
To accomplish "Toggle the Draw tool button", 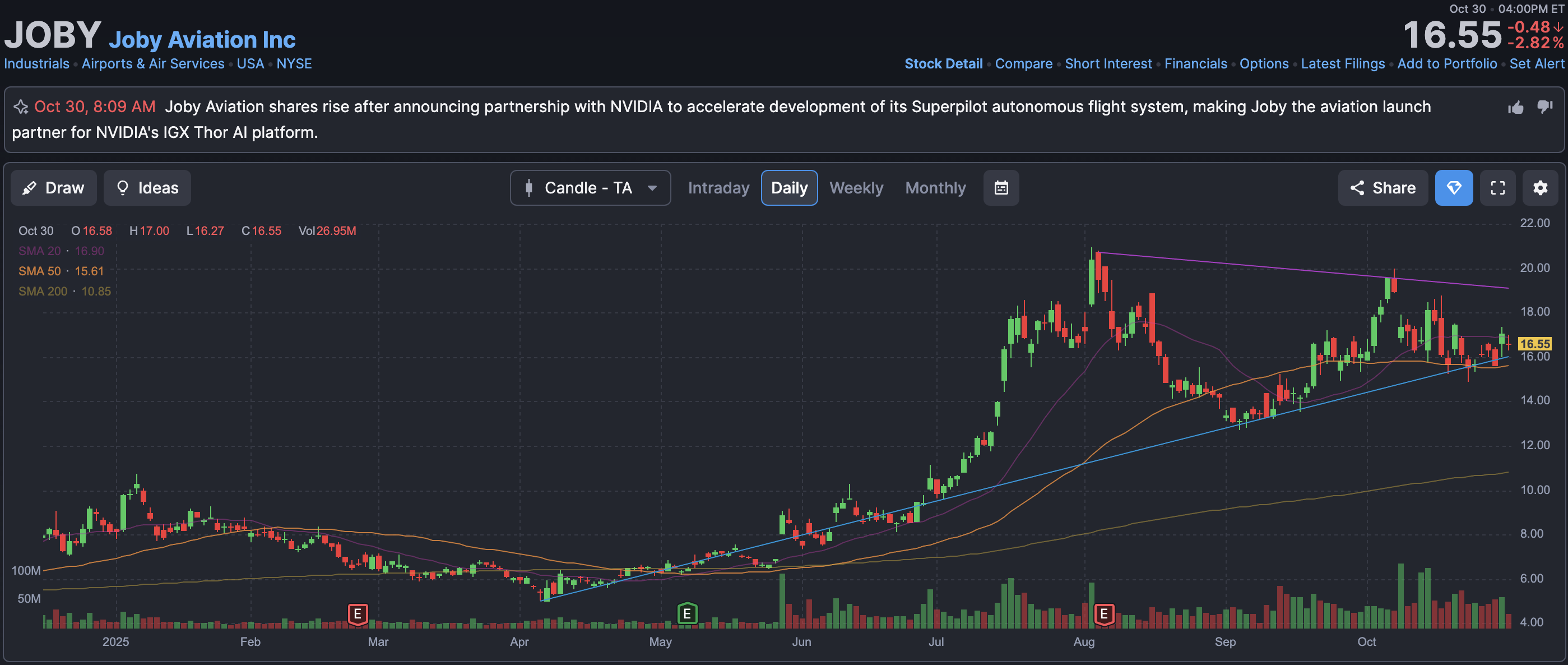I will point(54,188).
